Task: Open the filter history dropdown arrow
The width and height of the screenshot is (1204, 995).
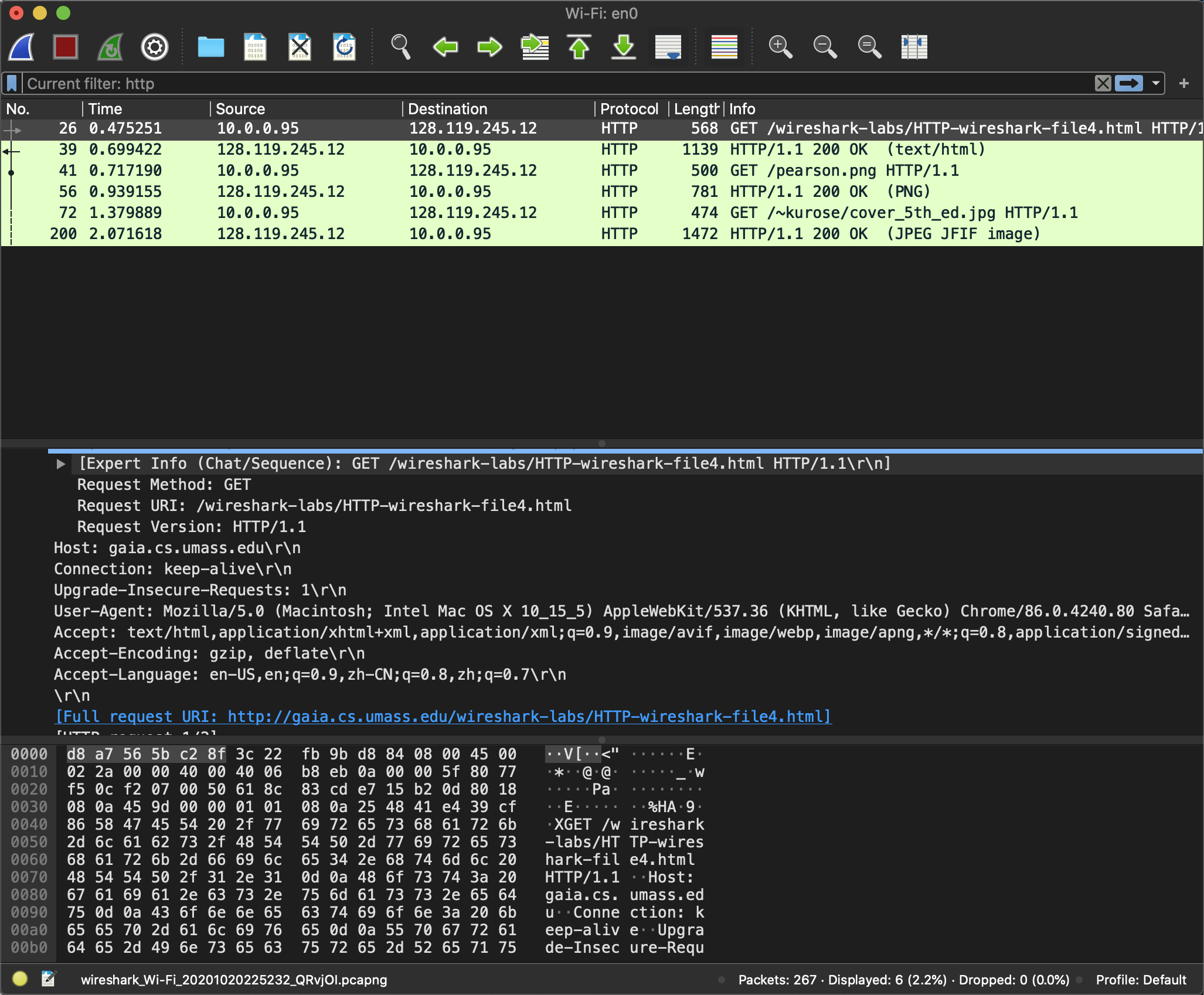Action: [1155, 84]
